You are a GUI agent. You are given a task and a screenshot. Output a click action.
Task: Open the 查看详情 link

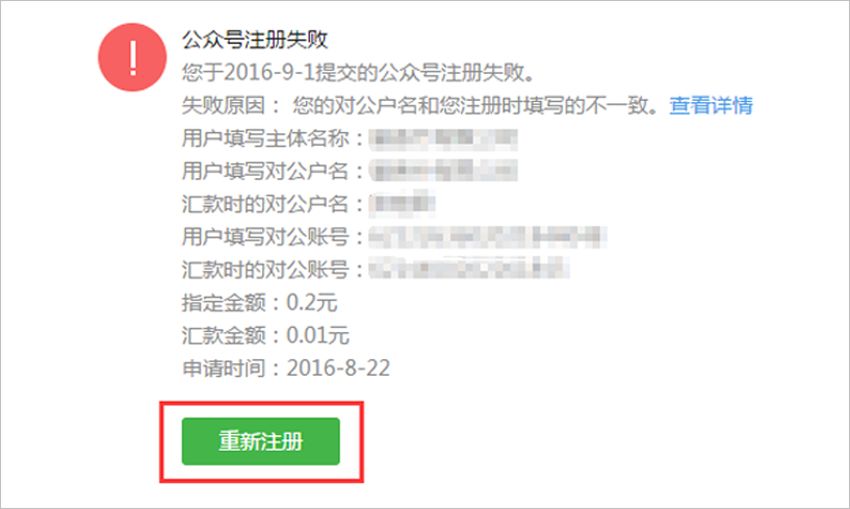(x=711, y=106)
